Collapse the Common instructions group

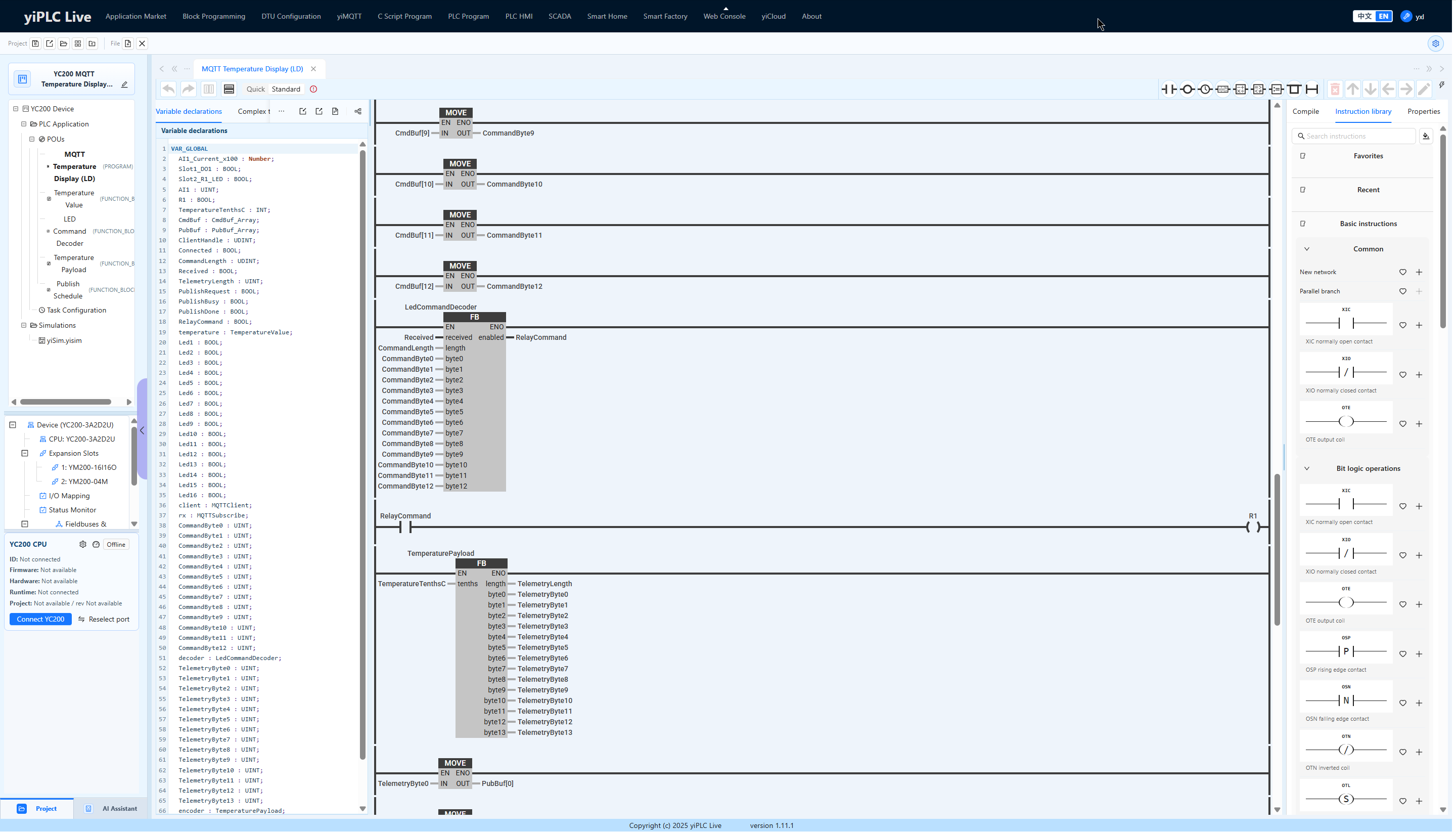tap(1306, 249)
